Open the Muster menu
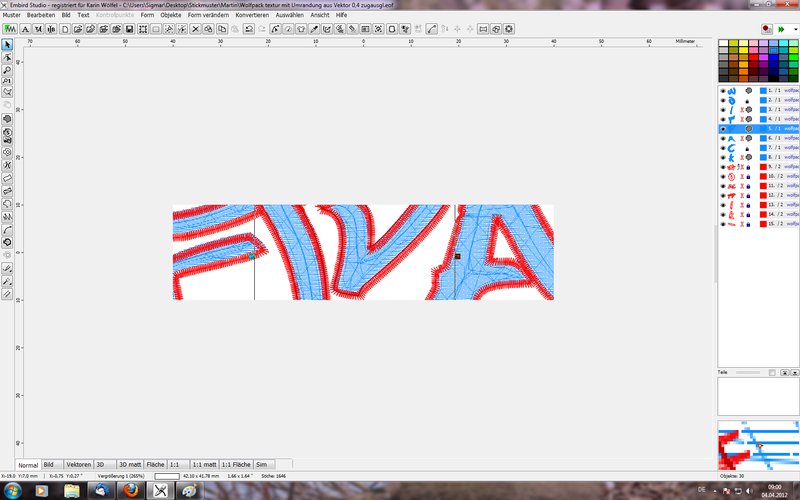This screenshot has width=800, height=500. tap(12, 15)
